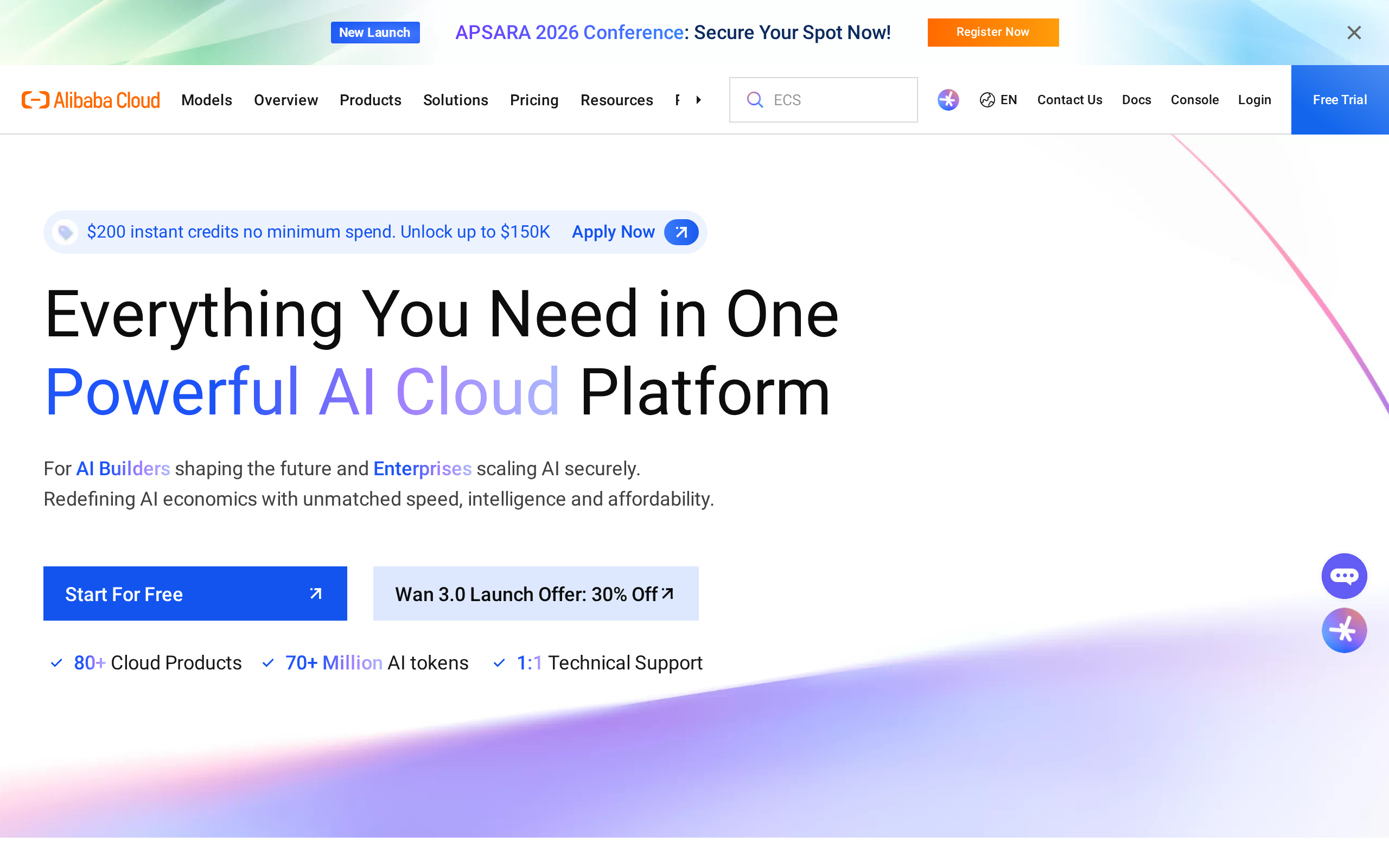Viewport: 1389px width, 868px height.
Task: Click Start For Free button
Action: point(195,593)
